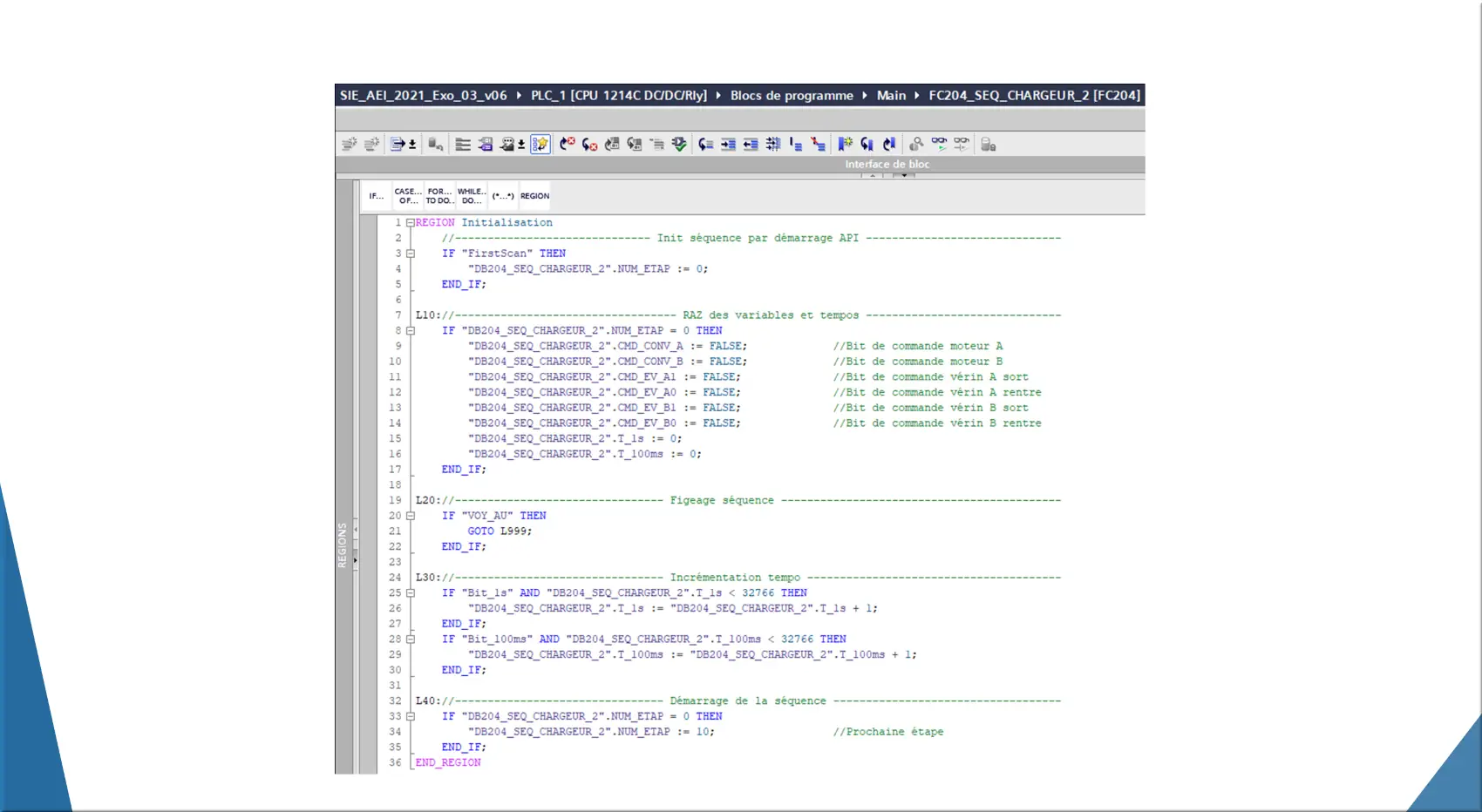Click the Interface de bloc header bar
This screenshot has height=812, width=1482.
point(740,164)
